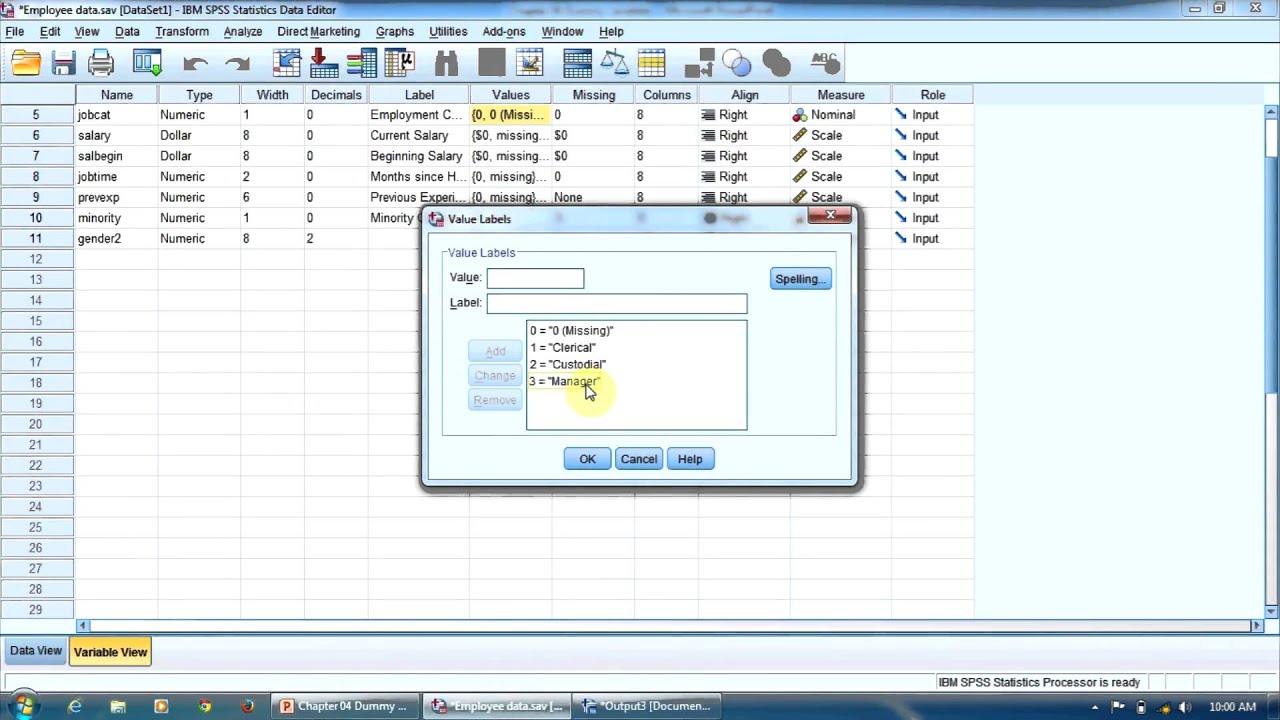
Task: Click the Use variable sets circles icon
Action: pos(737,65)
